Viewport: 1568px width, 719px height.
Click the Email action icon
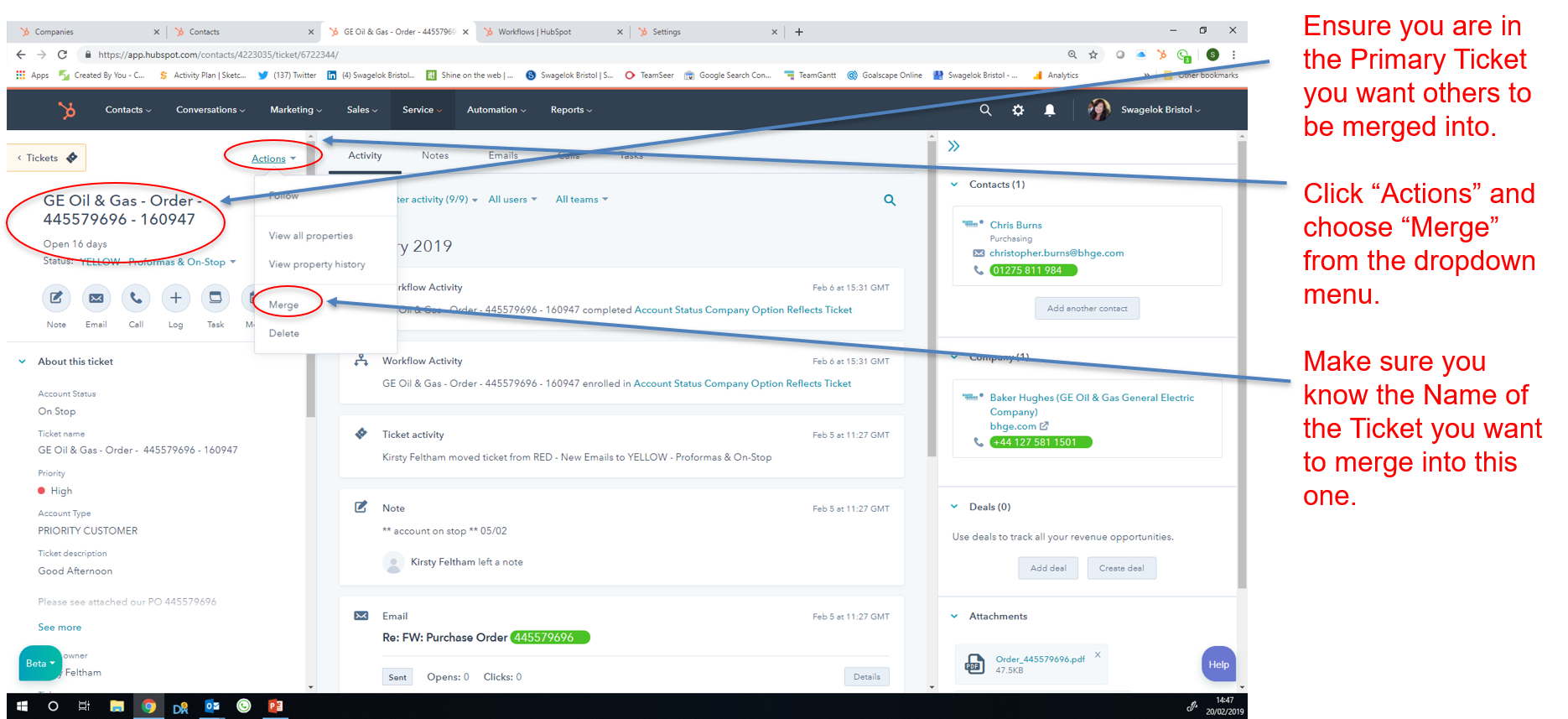pos(96,298)
